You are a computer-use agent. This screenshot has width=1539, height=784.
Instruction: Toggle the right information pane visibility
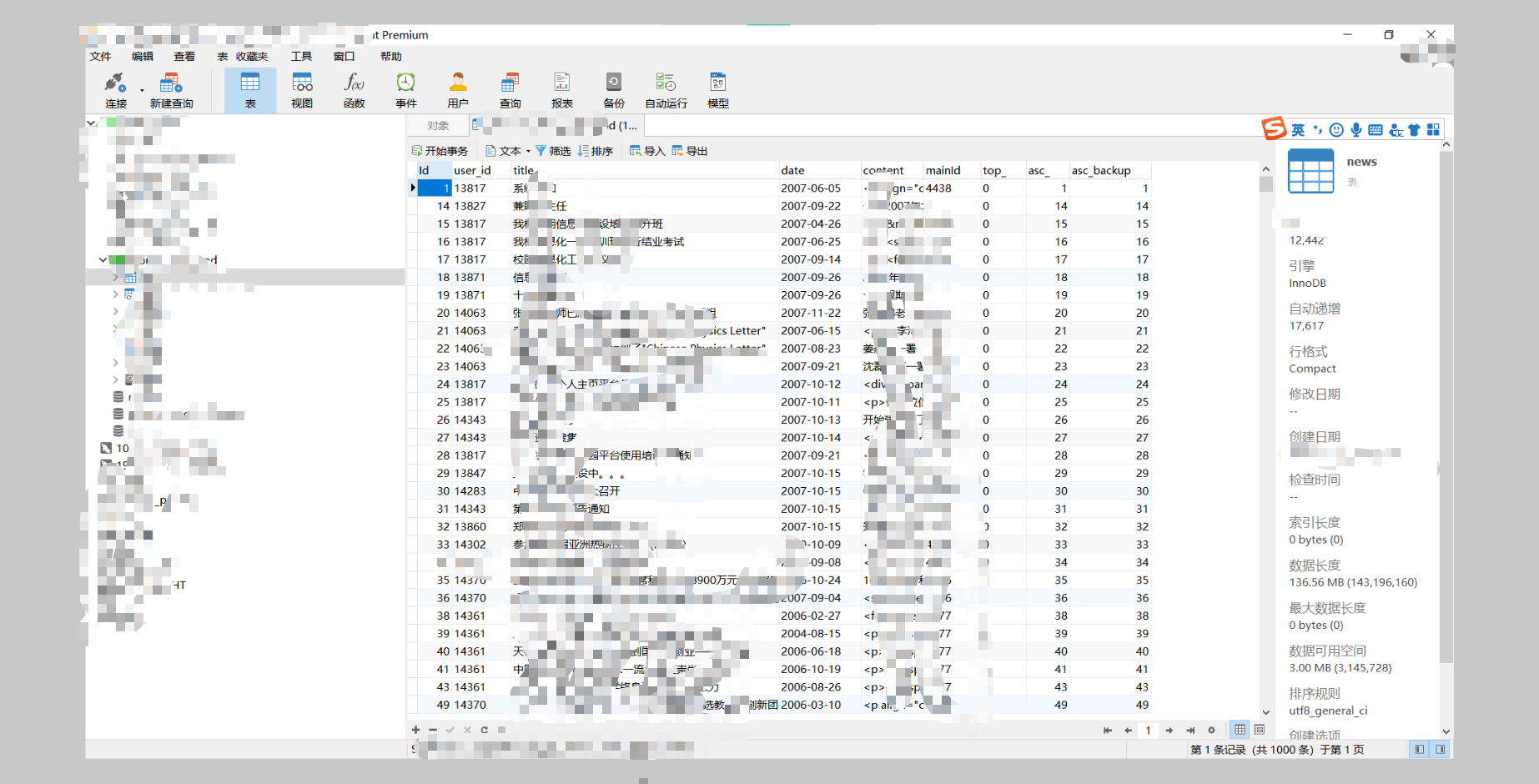point(1440,750)
